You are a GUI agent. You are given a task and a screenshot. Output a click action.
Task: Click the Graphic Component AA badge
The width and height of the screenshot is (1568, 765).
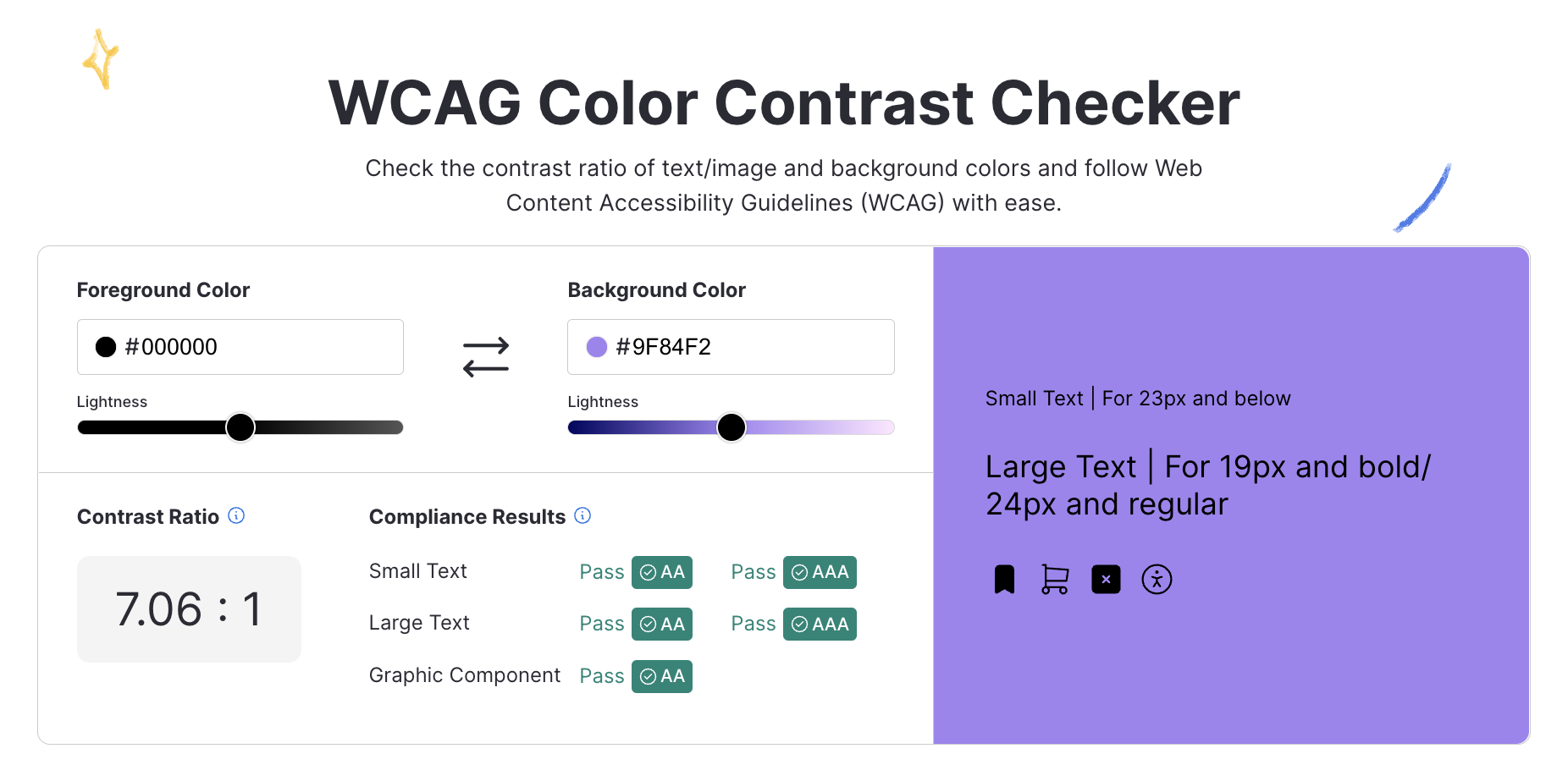(x=661, y=676)
